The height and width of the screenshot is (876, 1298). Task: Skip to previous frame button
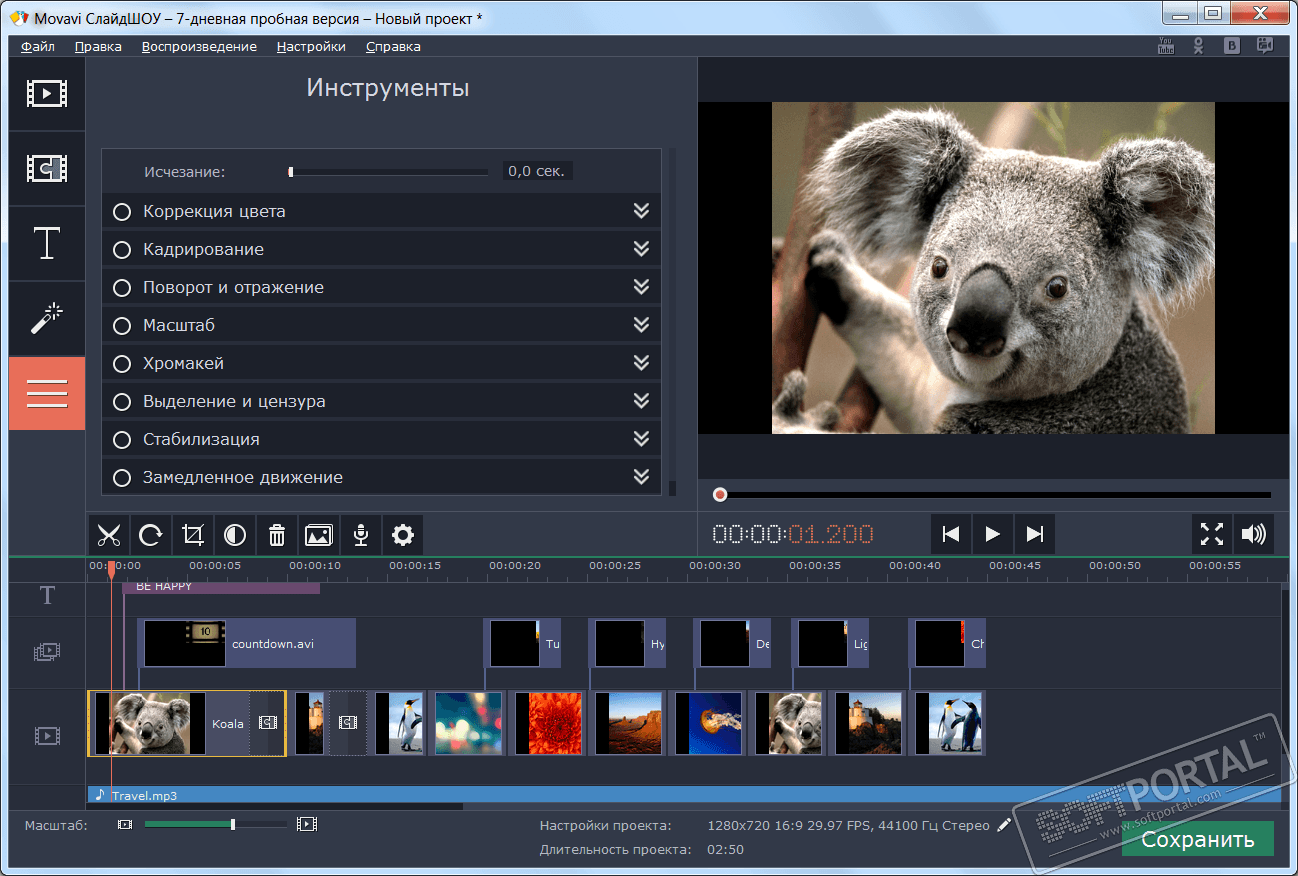(x=951, y=534)
